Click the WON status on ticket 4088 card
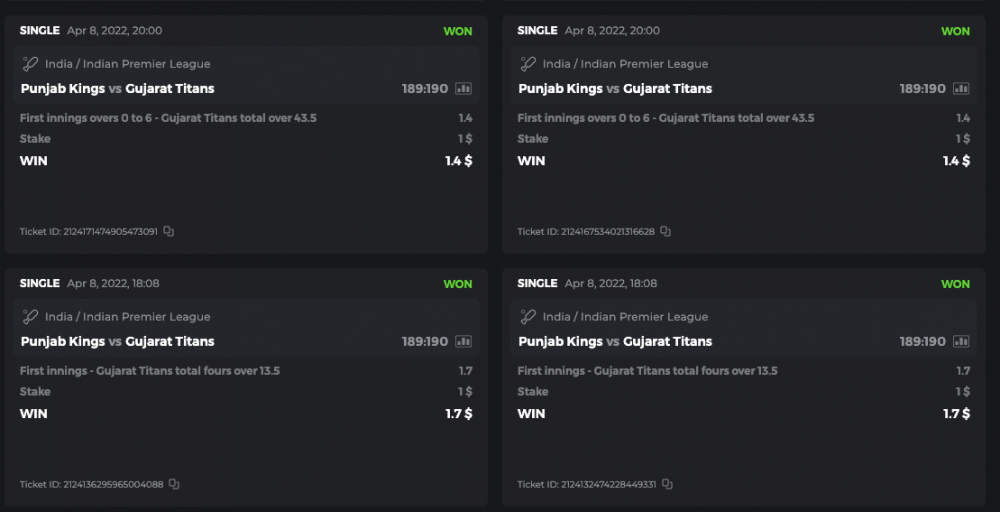Viewport: 1000px width, 512px height. pyautogui.click(x=458, y=284)
